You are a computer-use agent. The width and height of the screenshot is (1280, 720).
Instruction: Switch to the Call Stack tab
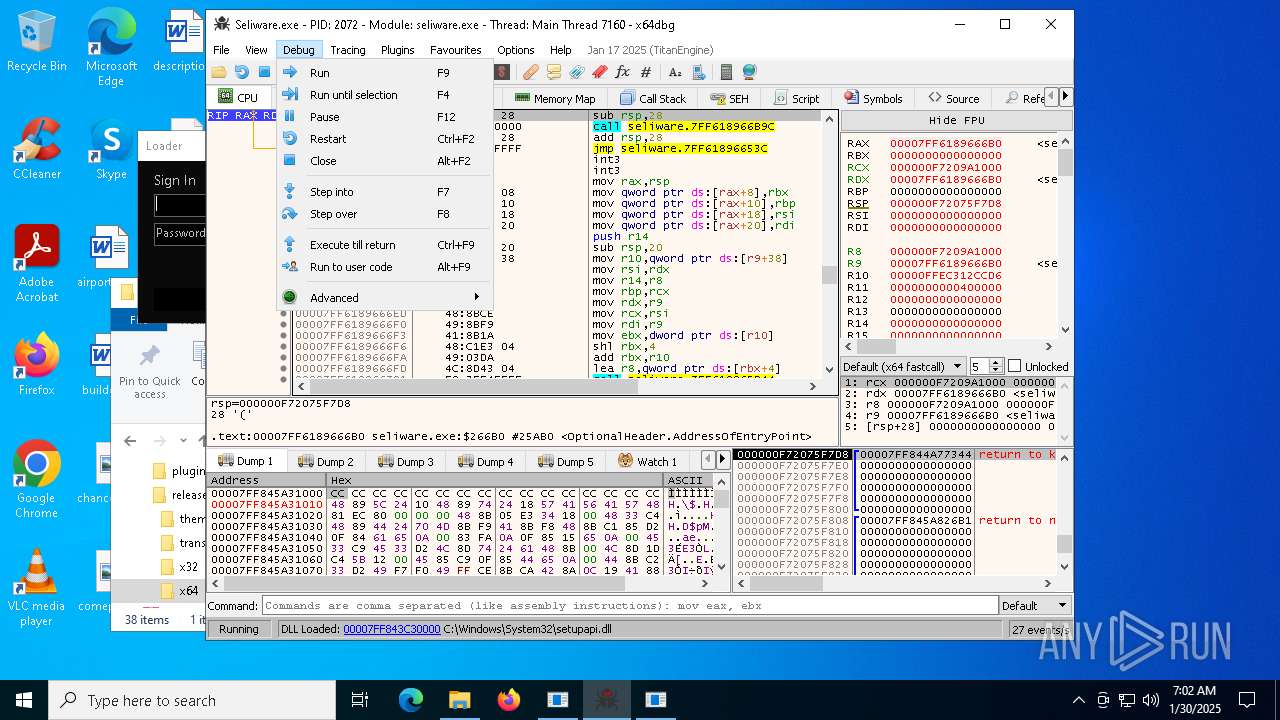coord(653,98)
